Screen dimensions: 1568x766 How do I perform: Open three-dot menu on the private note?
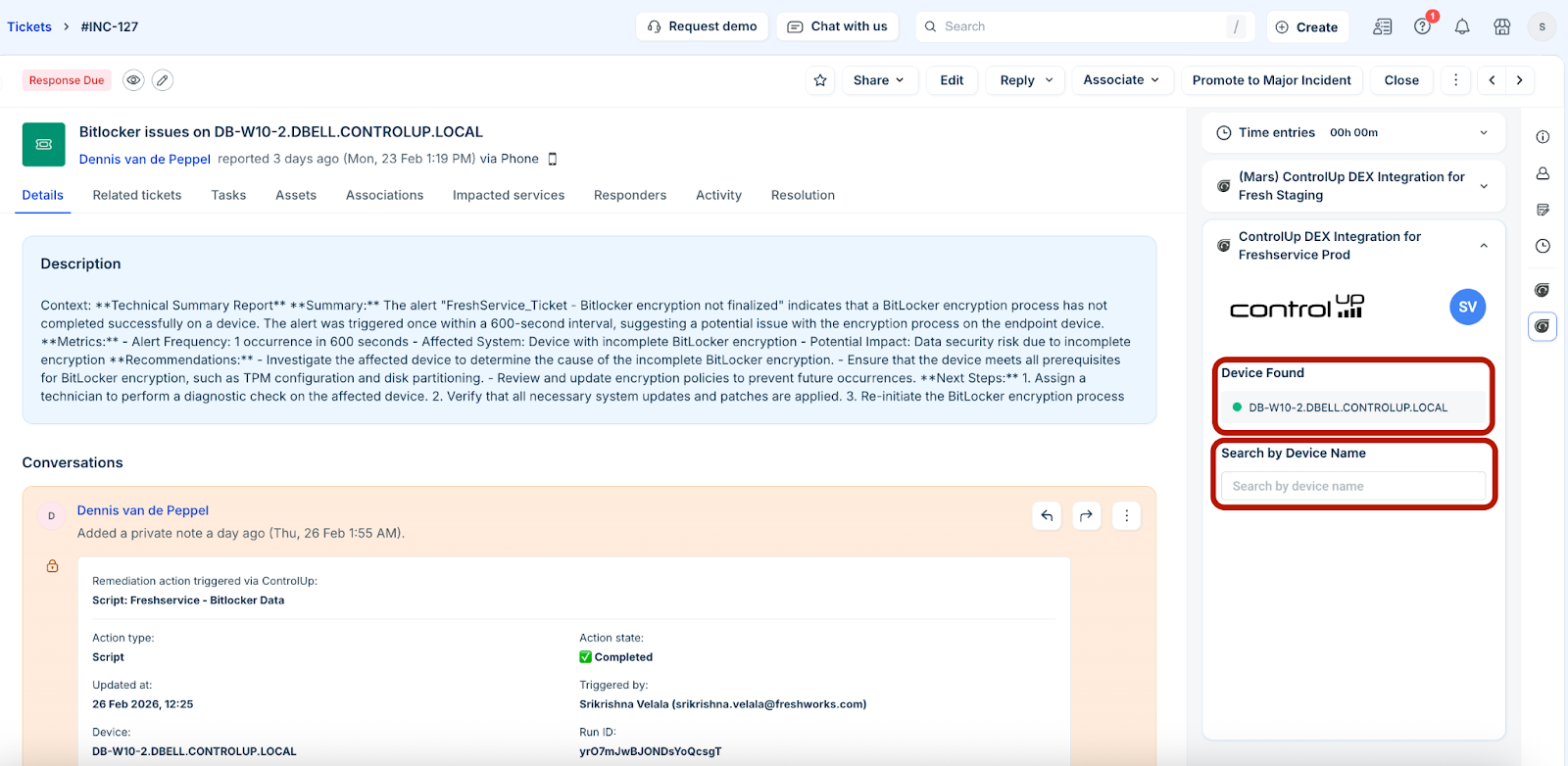[1126, 515]
